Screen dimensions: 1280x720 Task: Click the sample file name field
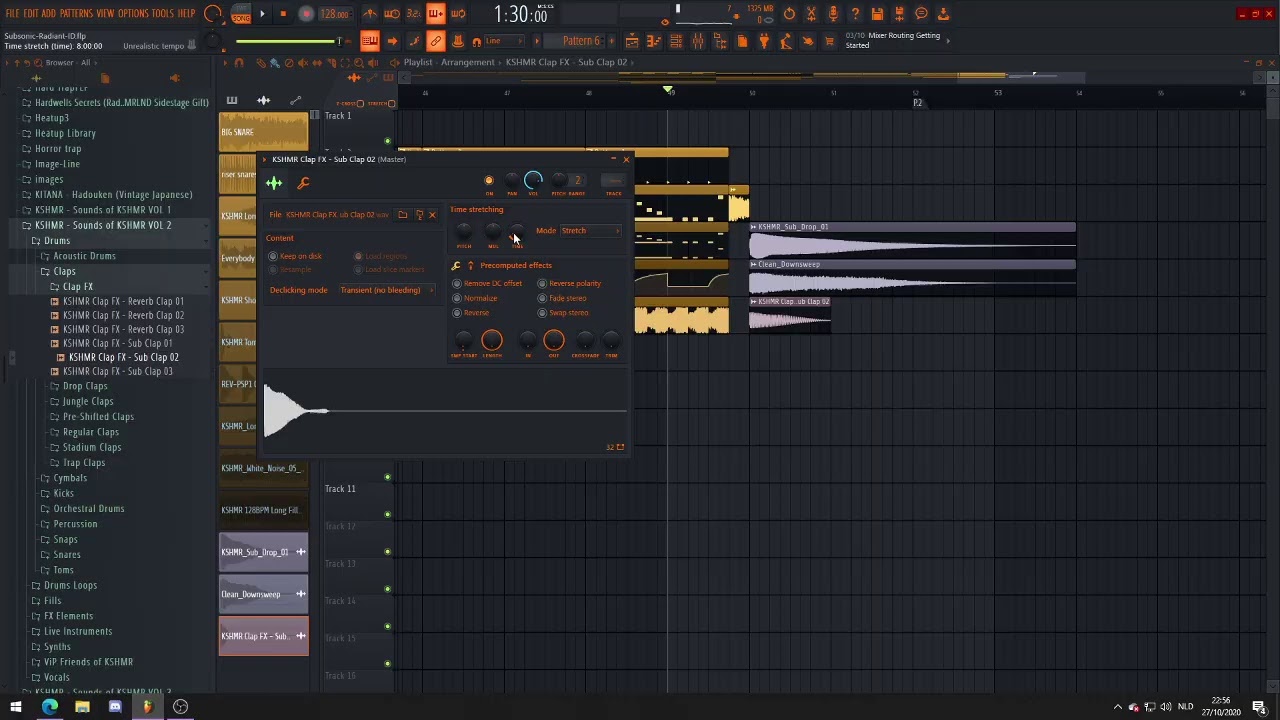(x=330, y=215)
